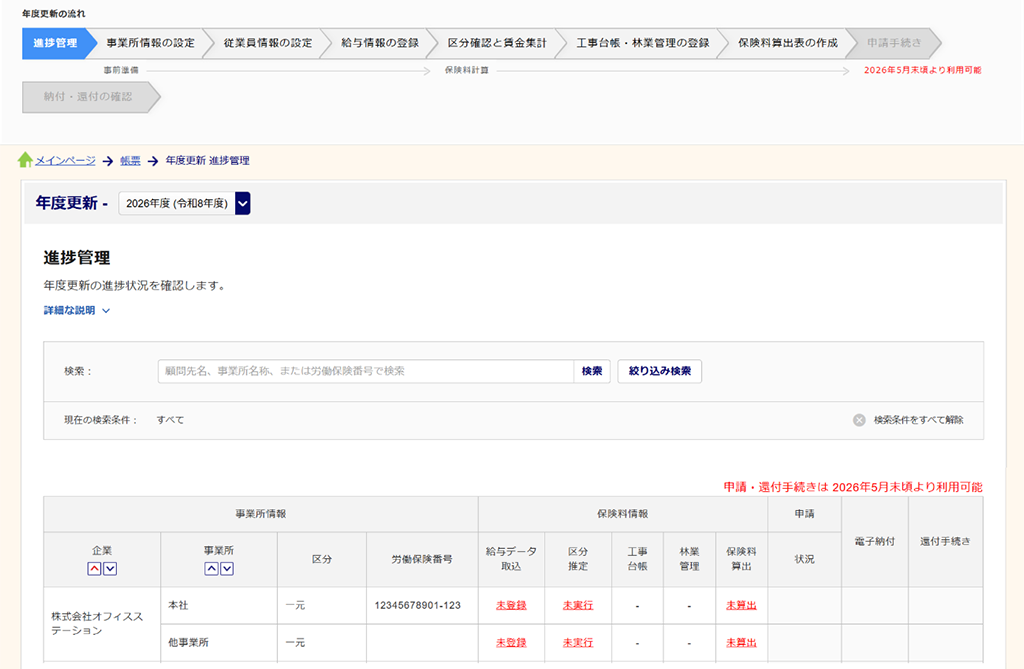Sort 企業 column ascending with up arrow
The image size is (1024, 669).
(94, 569)
